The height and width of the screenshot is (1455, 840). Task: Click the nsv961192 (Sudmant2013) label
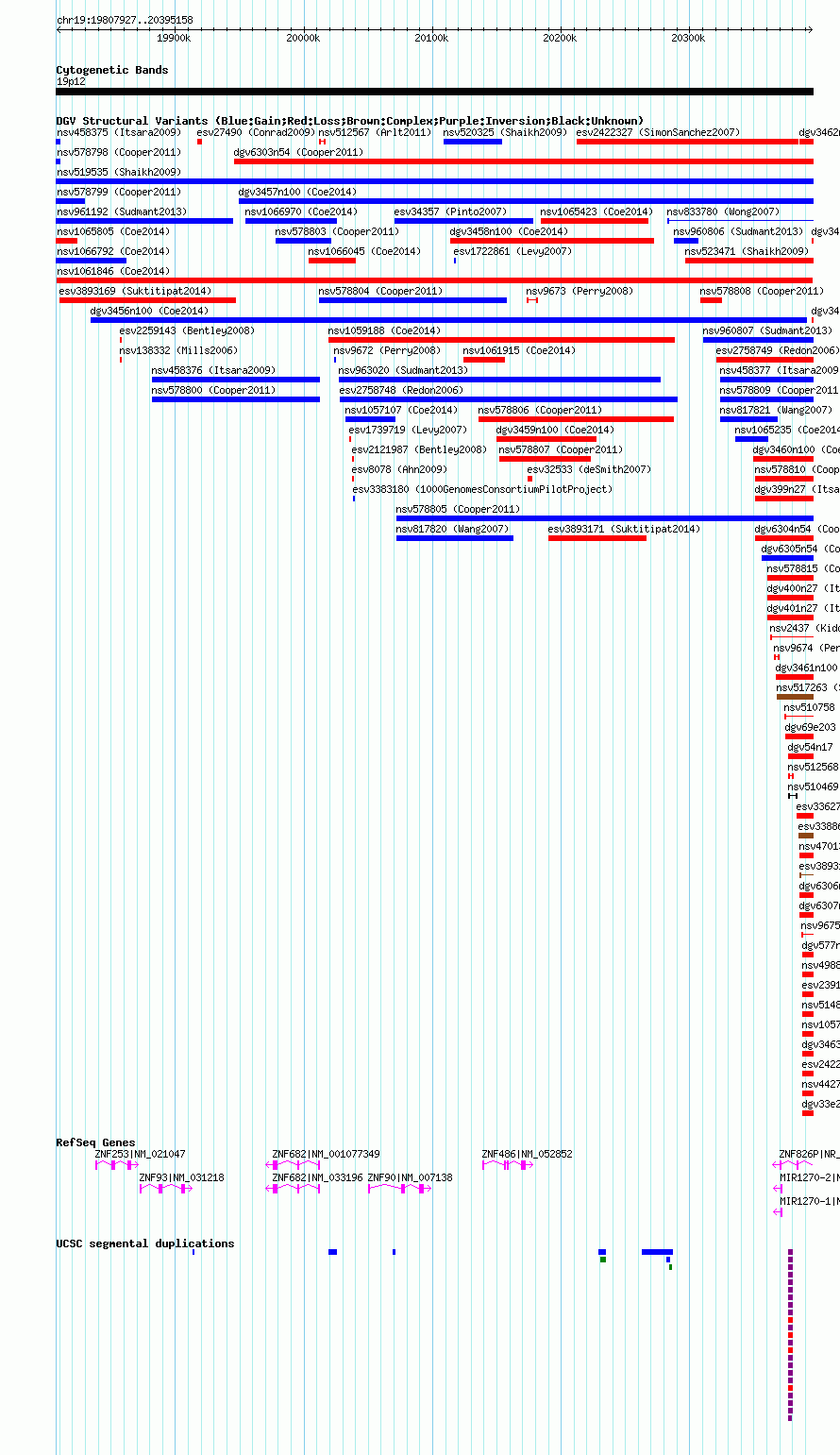(122, 211)
